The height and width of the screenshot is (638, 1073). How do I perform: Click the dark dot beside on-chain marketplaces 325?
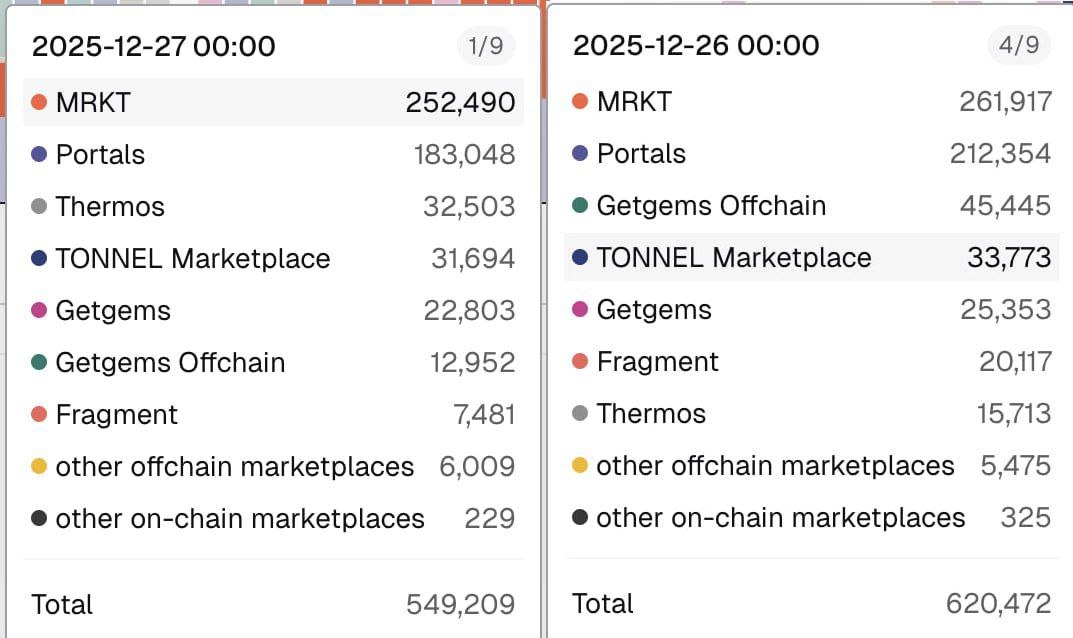[x=580, y=518]
